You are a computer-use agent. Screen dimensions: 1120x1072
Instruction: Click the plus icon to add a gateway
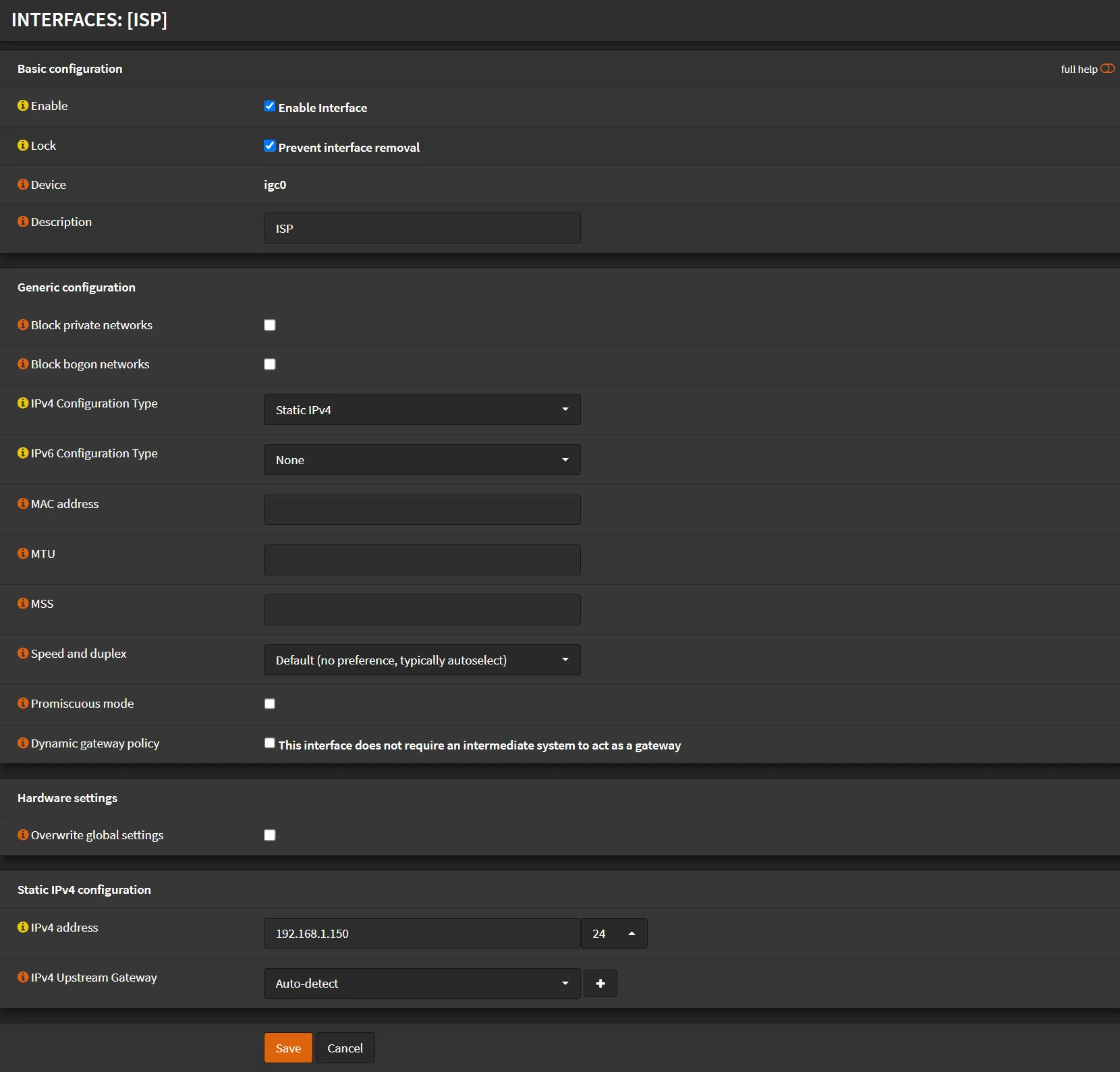600,983
